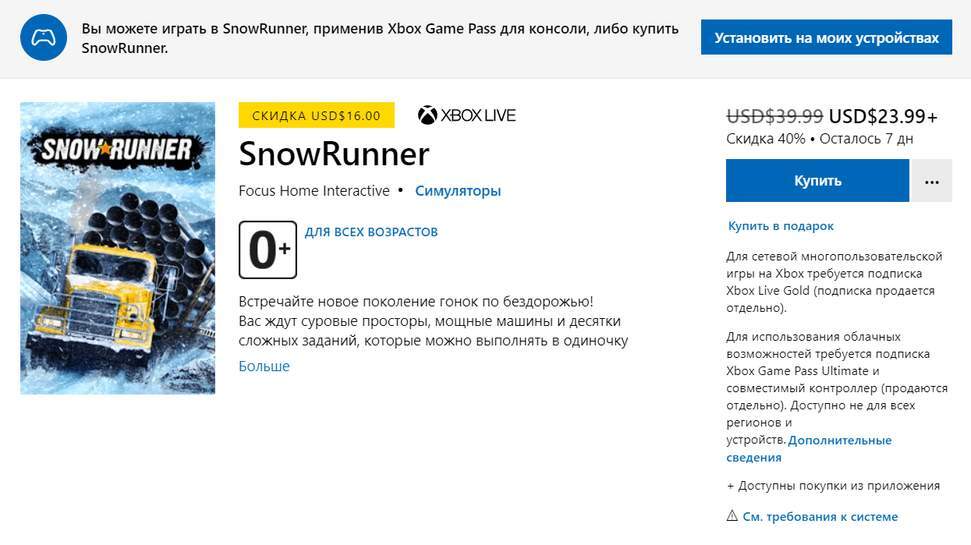Click the Xbox Game Pass banner text
The image size is (971, 545).
[380, 38]
